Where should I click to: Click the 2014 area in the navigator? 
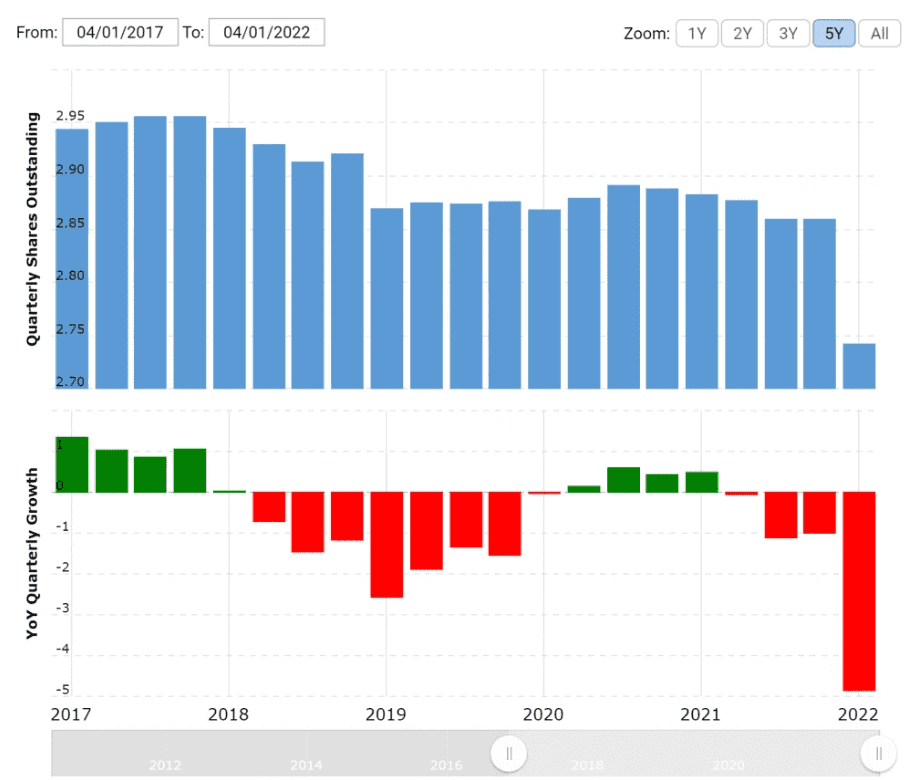tap(305, 765)
